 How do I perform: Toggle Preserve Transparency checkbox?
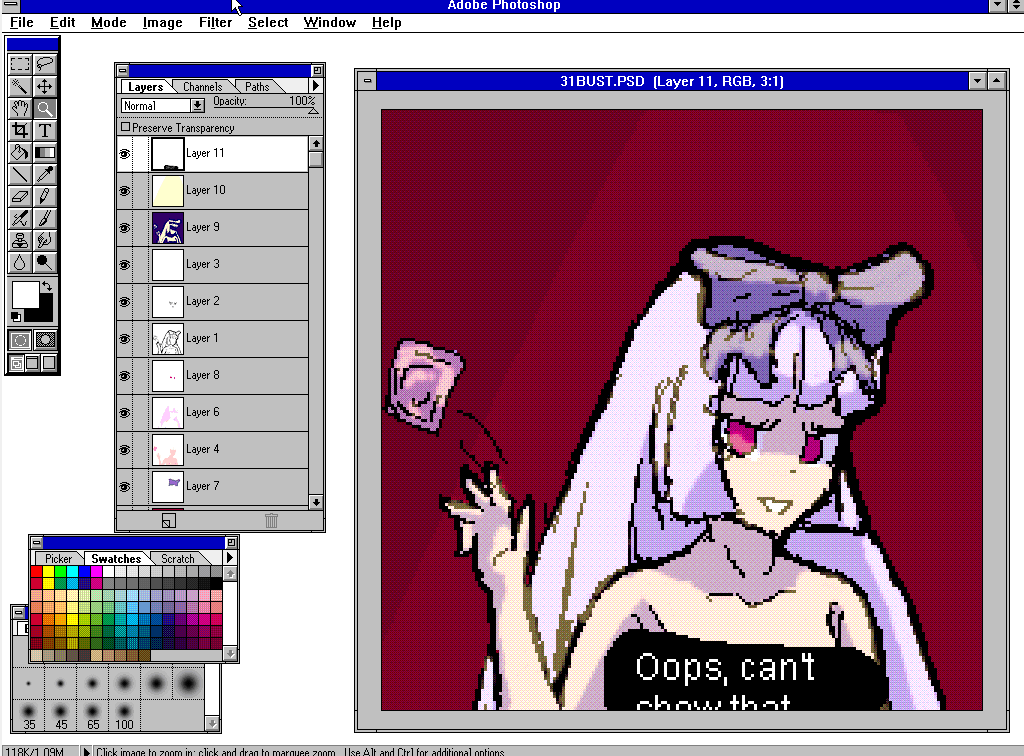(x=125, y=127)
